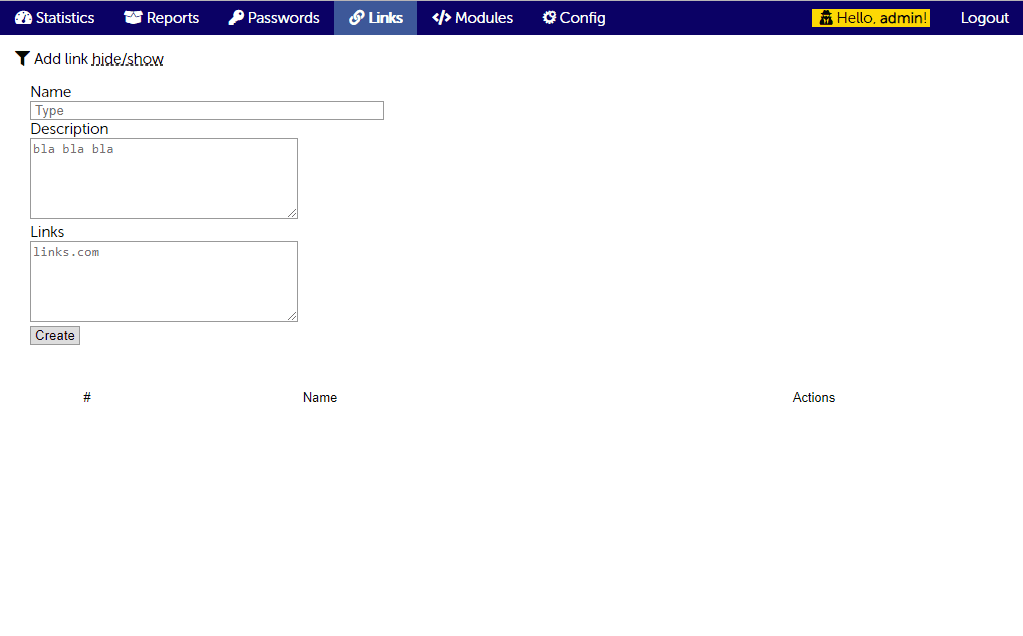This screenshot has height=636, width=1023.
Task: Open the Passwords page from navbar
Action: pyautogui.click(x=273, y=17)
